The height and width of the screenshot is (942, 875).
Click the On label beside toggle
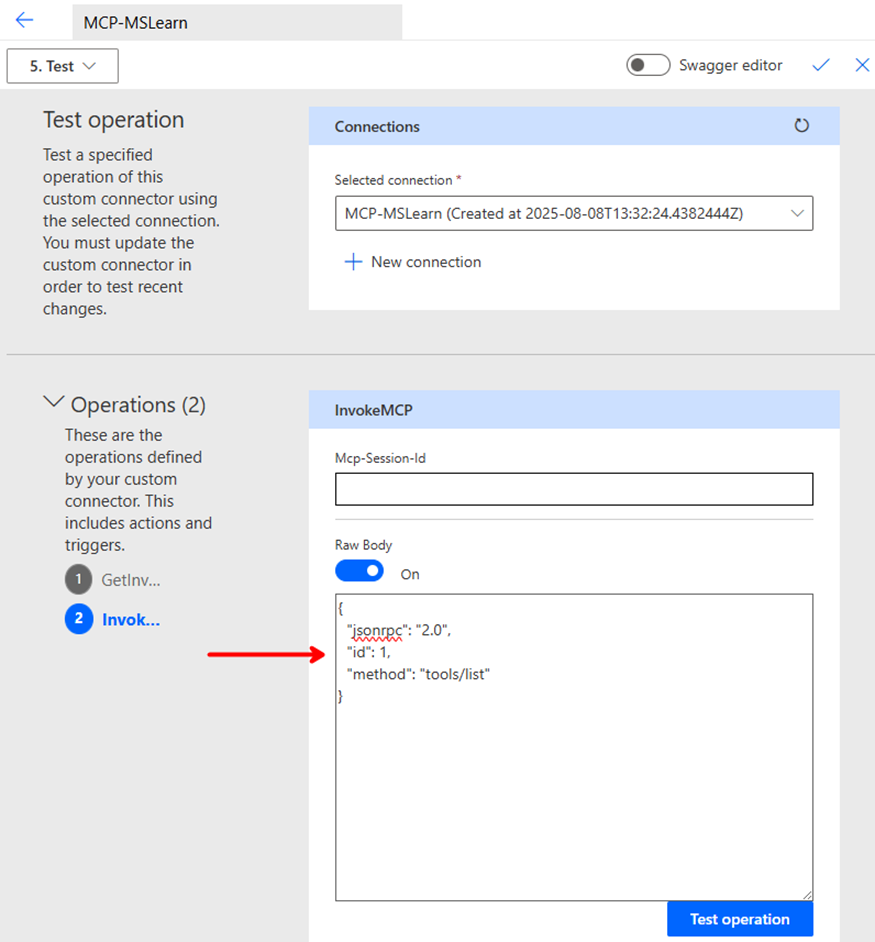tap(410, 574)
